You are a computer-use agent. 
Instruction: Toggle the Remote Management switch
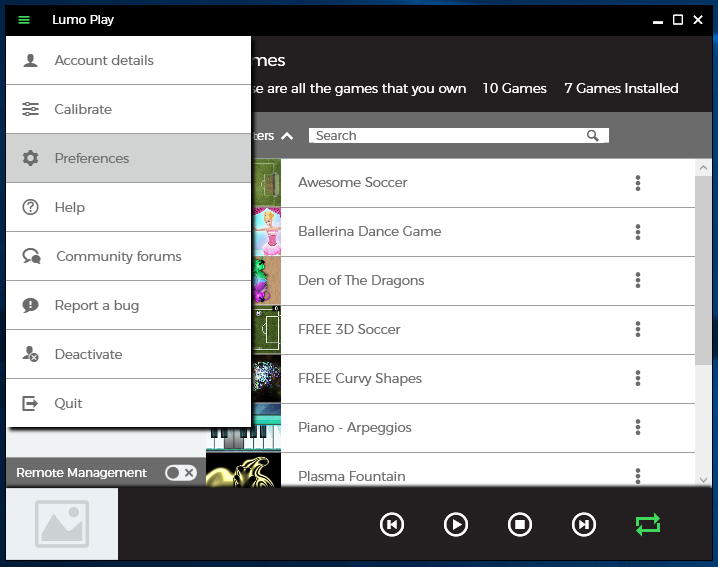click(x=180, y=473)
